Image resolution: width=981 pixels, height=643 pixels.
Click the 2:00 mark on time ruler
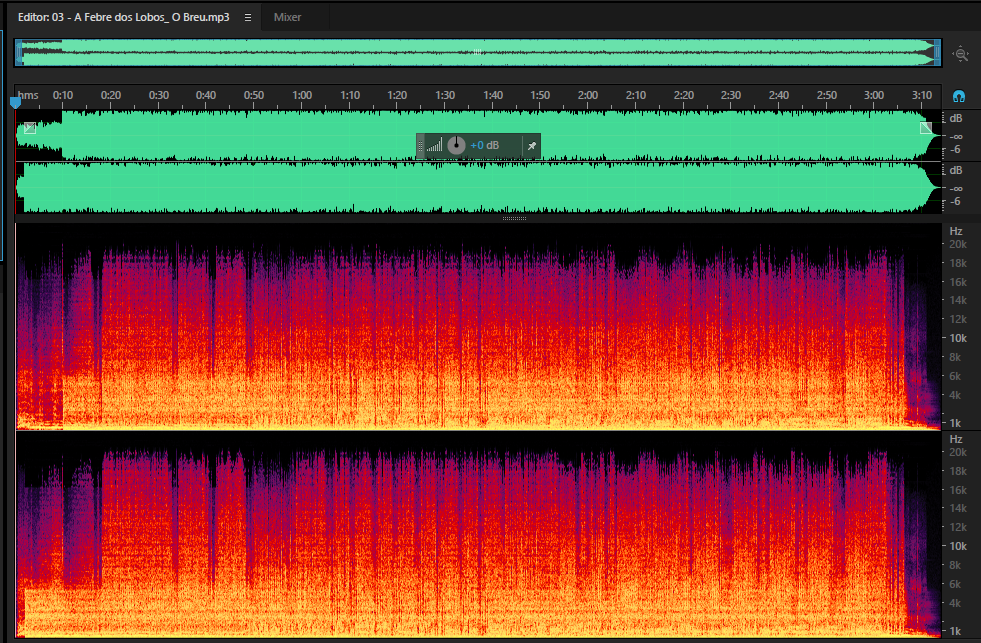pos(588,95)
